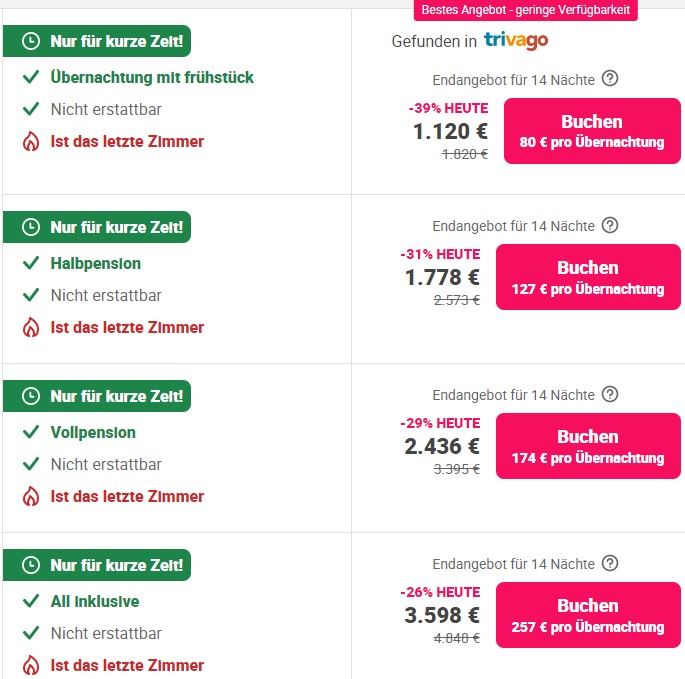Click checkmark next to All inklusive

coord(31,601)
